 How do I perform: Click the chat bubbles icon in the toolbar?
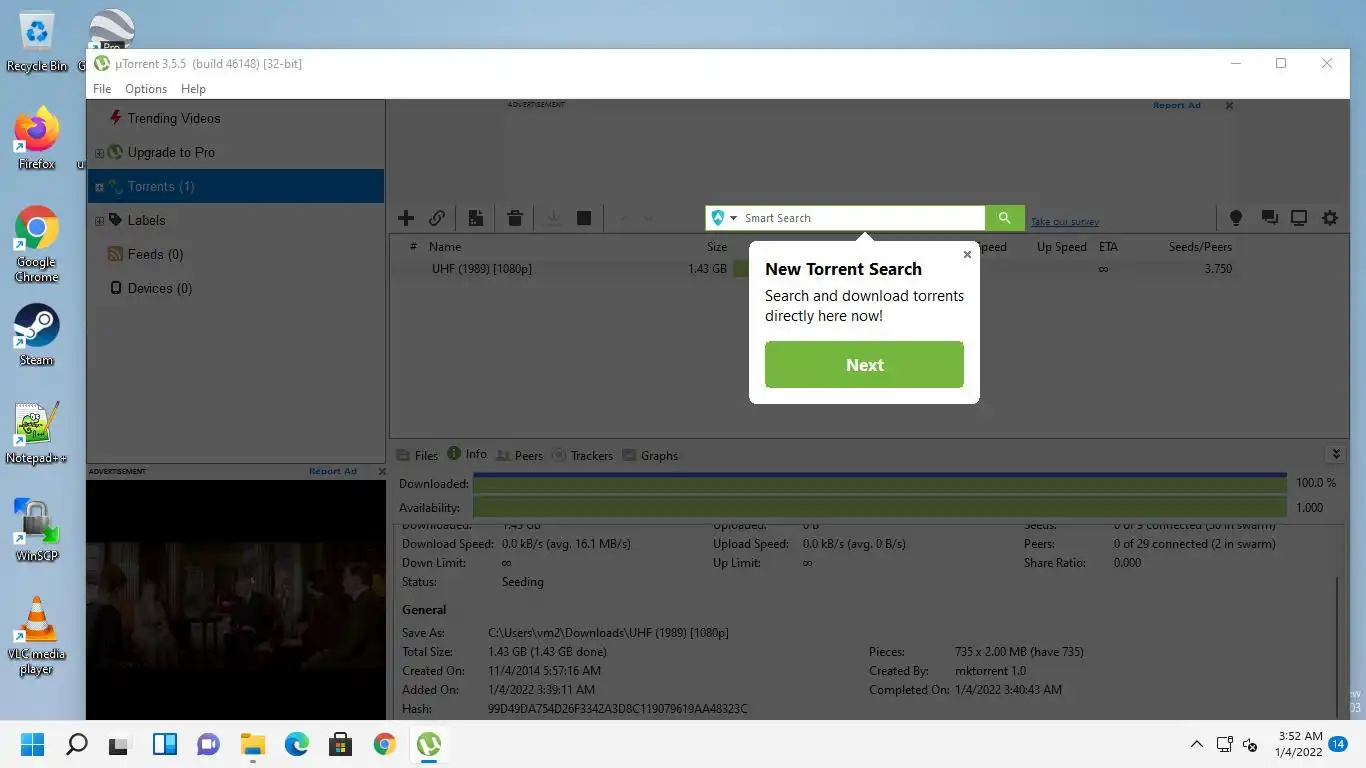tap(1269, 218)
